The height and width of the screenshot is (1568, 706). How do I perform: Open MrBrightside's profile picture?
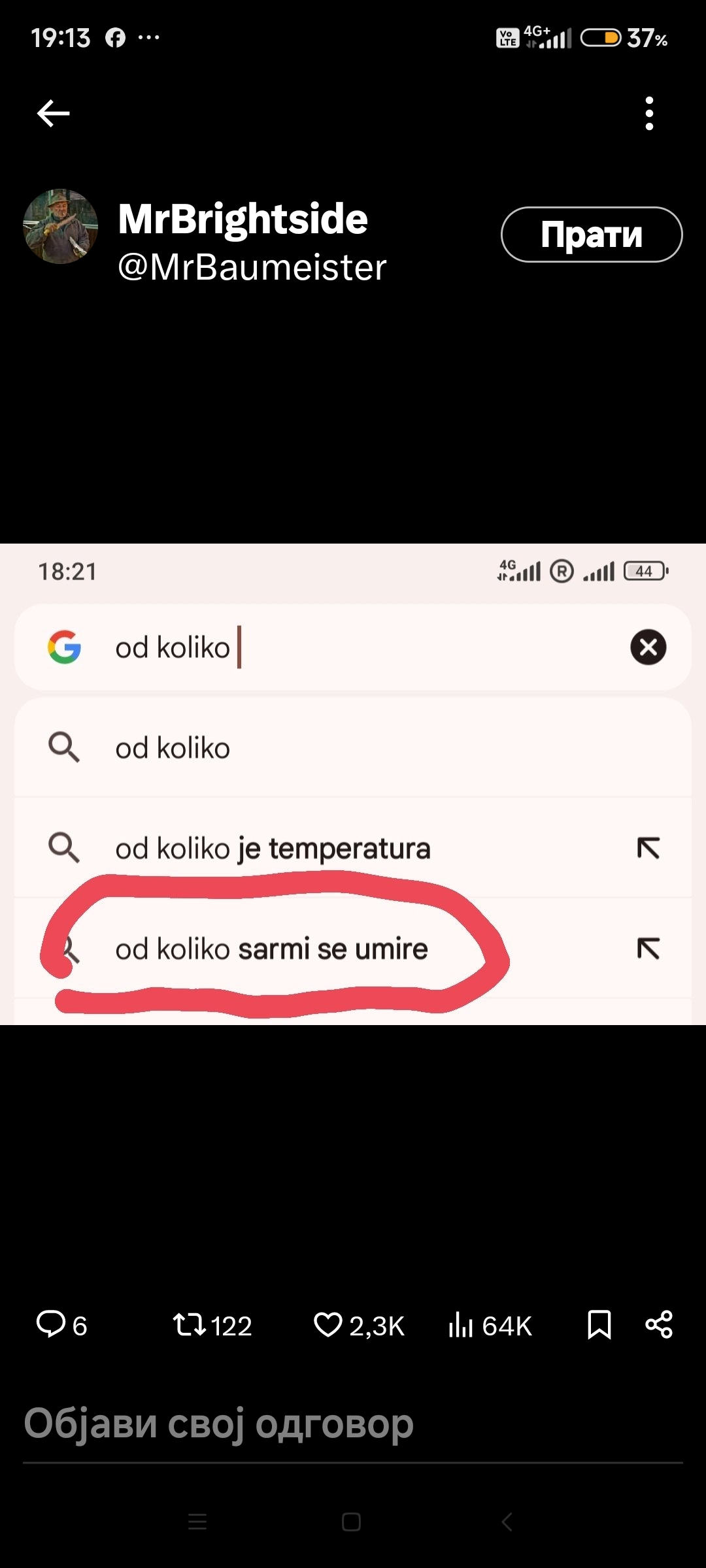pos(60,227)
